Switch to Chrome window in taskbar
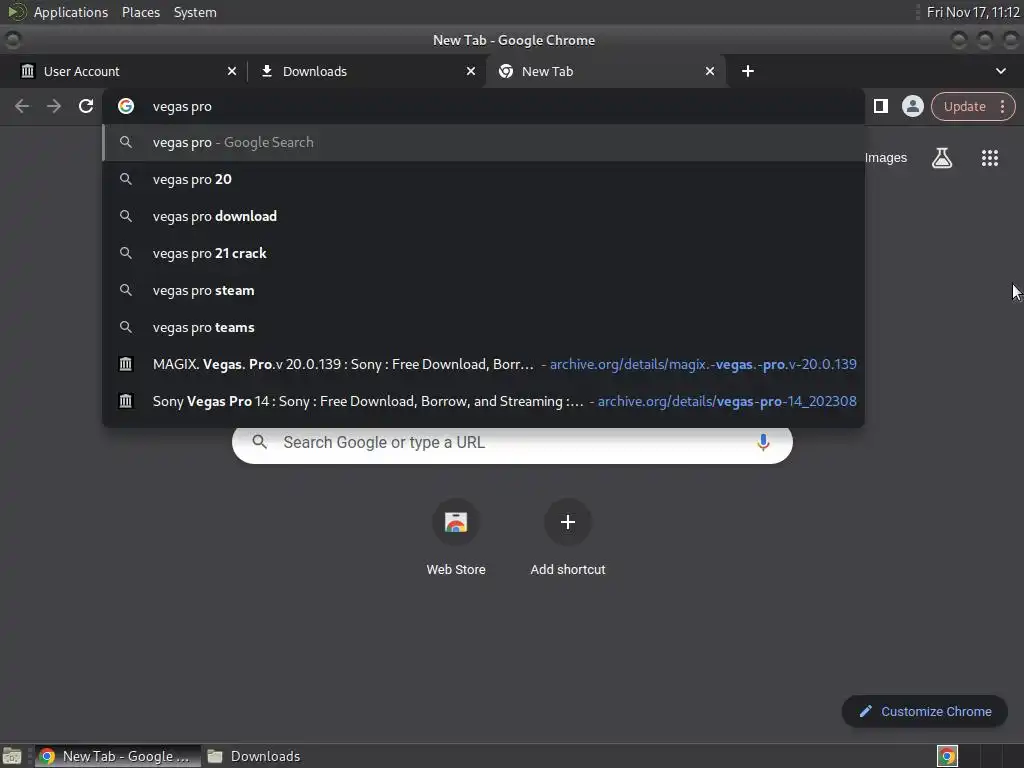The width and height of the screenshot is (1024, 768). [x=118, y=756]
